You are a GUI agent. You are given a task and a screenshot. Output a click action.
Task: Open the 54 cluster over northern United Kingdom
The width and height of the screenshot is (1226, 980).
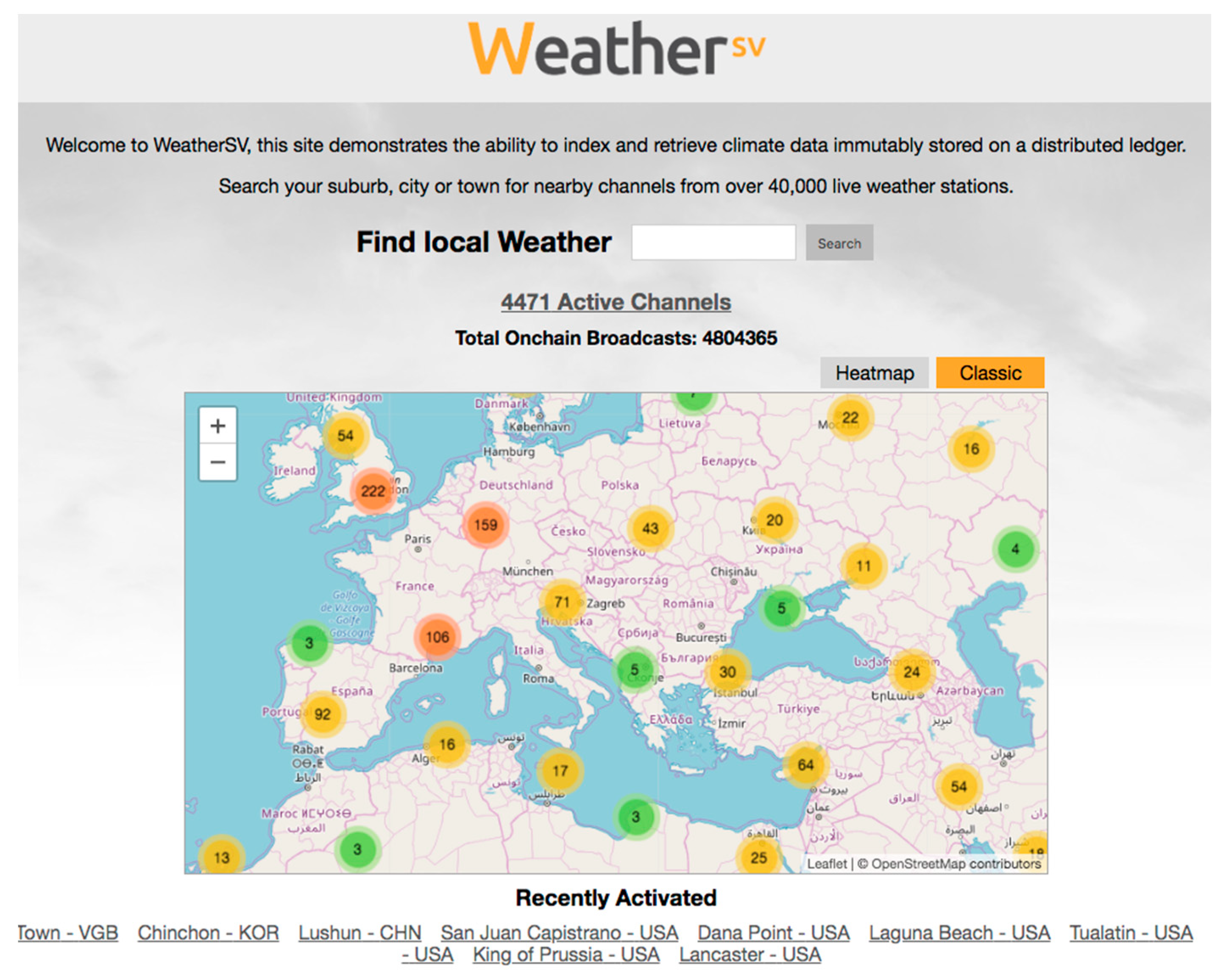pyautogui.click(x=345, y=435)
